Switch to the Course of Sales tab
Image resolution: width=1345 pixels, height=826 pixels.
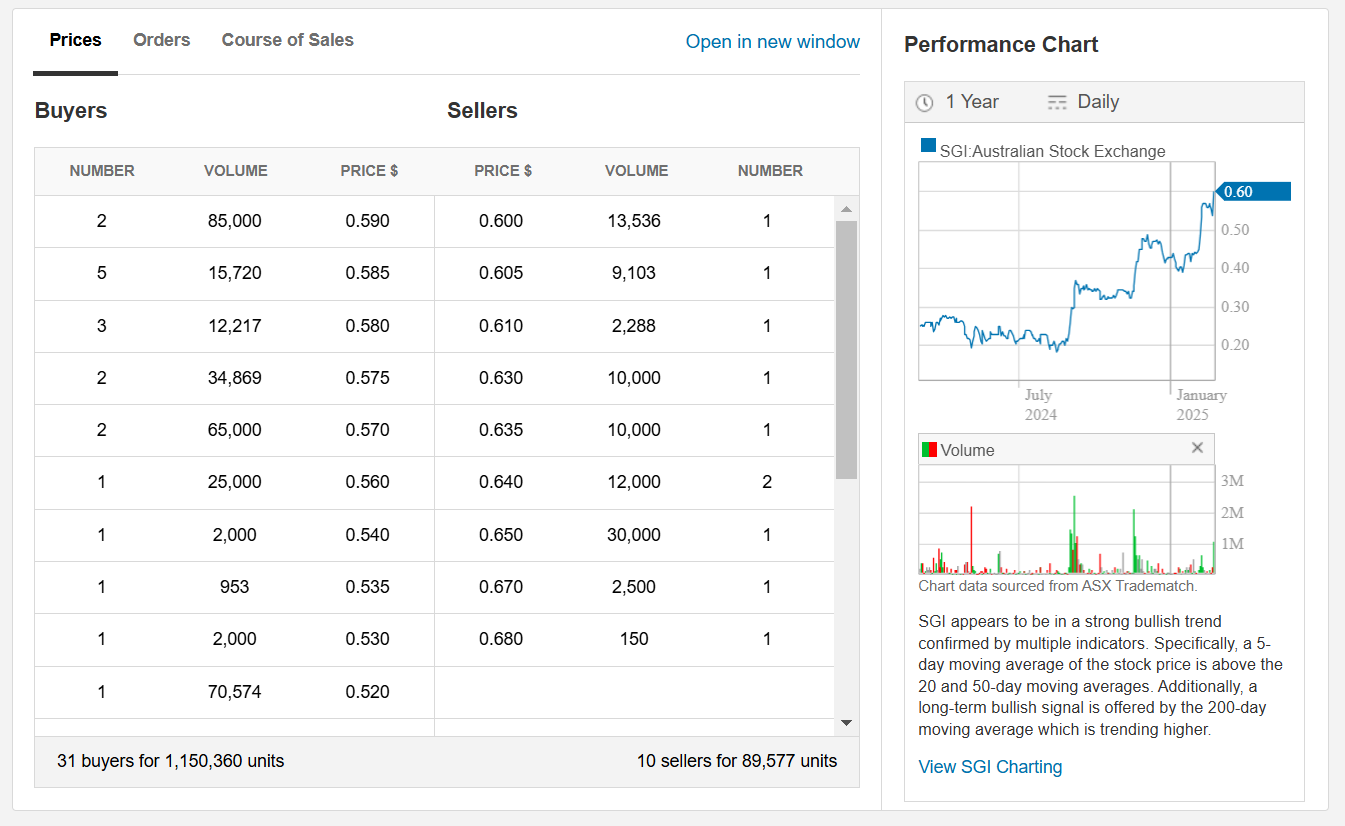pyautogui.click(x=288, y=40)
